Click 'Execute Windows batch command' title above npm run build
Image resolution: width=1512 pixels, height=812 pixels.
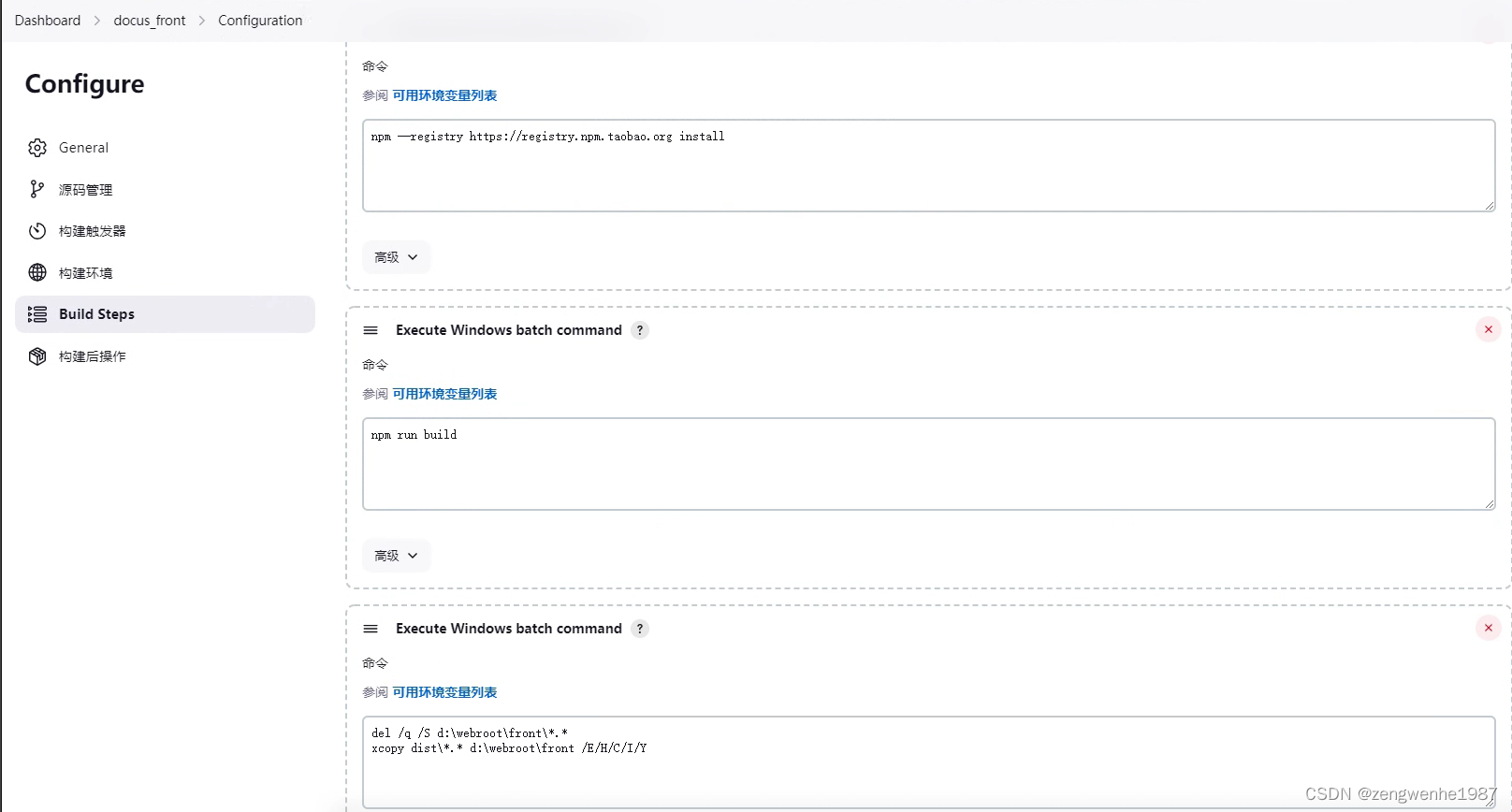[x=509, y=330]
